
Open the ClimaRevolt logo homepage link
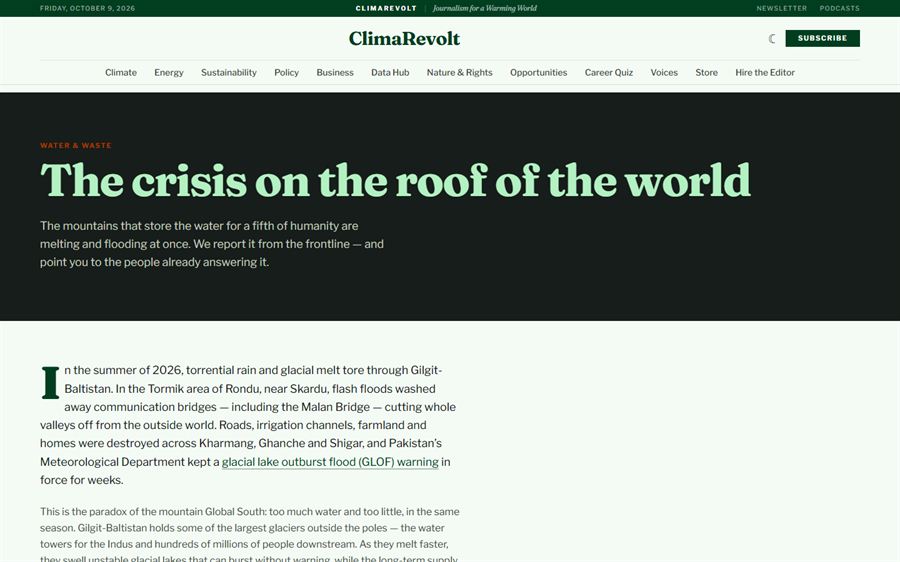click(x=404, y=38)
